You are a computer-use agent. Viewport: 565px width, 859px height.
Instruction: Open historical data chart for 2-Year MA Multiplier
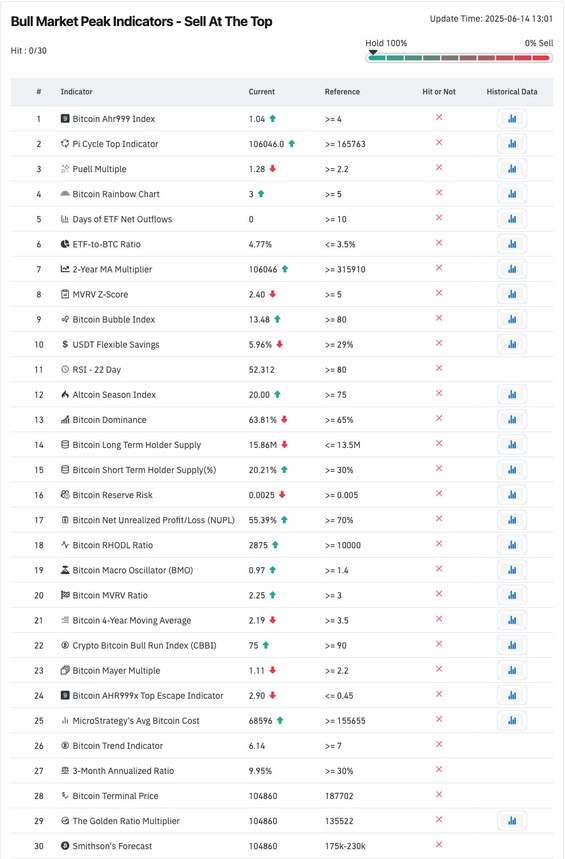tap(512, 269)
